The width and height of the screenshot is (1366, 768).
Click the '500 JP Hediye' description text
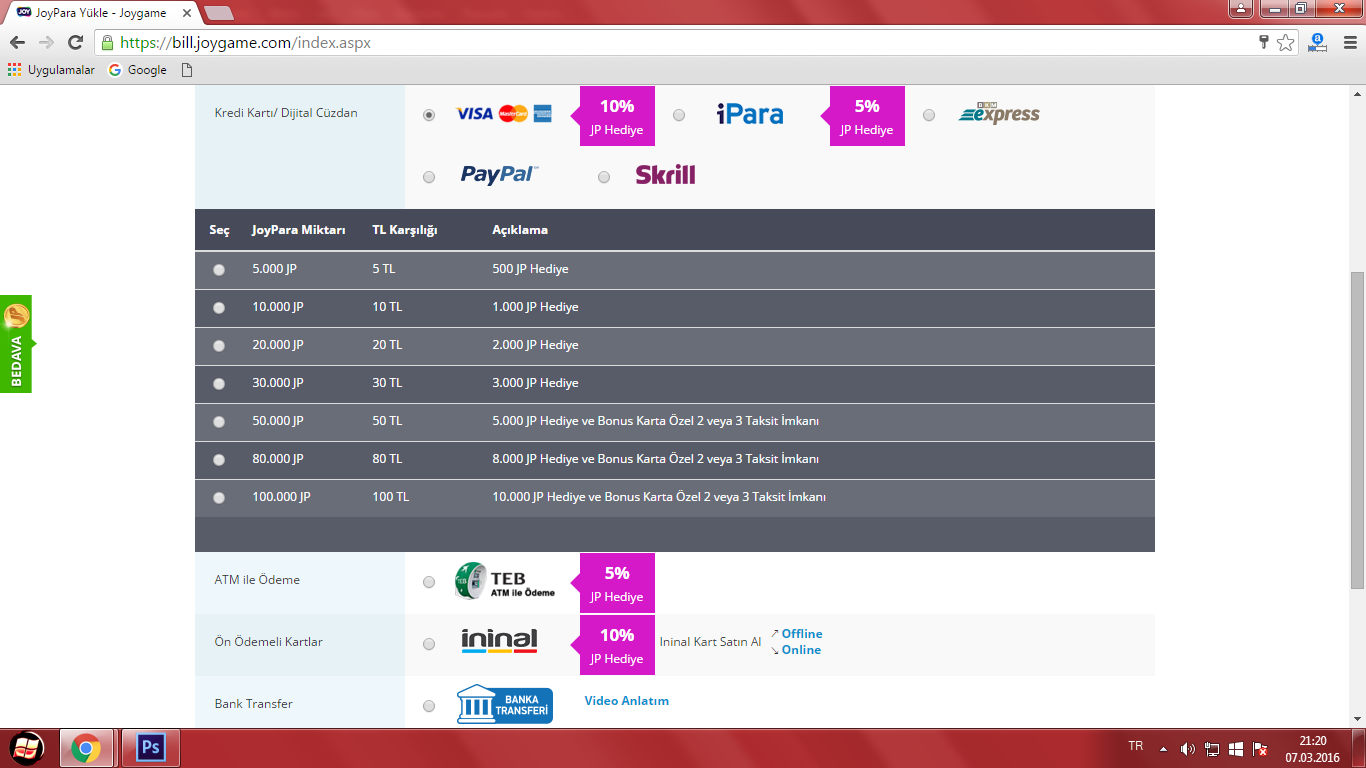click(x=530, y=269)
